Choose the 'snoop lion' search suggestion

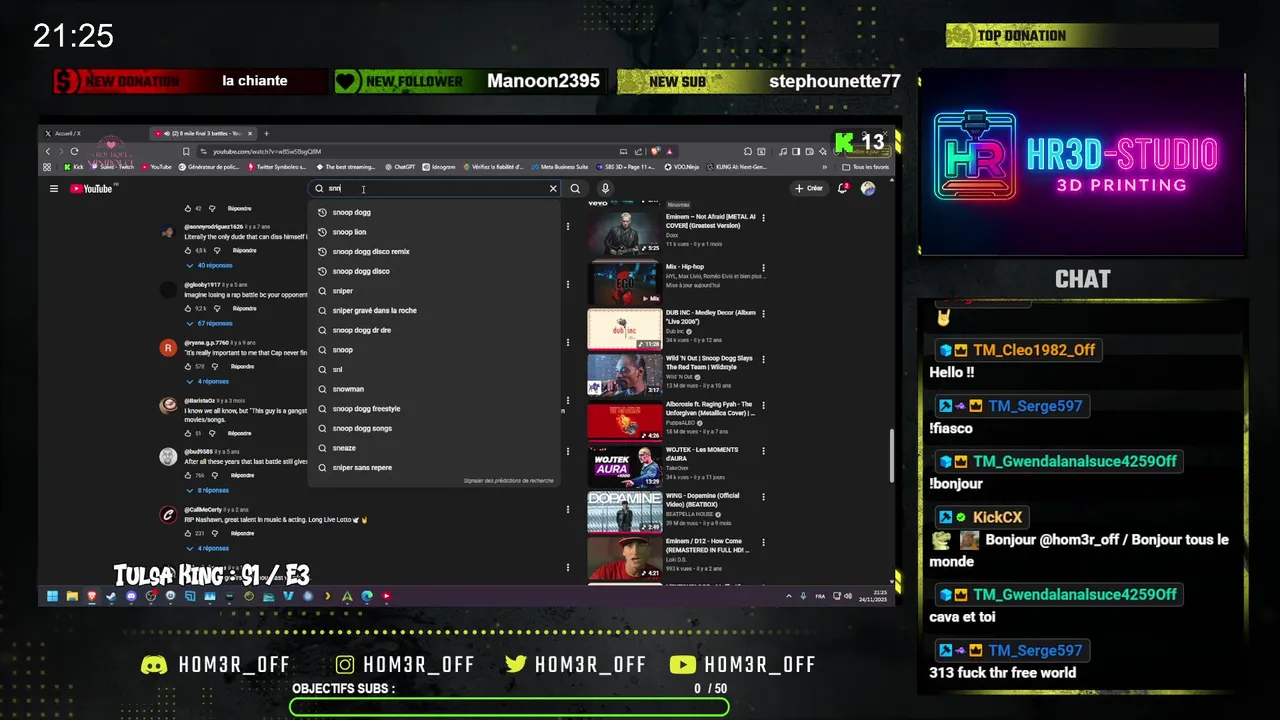pyautogui.click(x=434, y=232)
